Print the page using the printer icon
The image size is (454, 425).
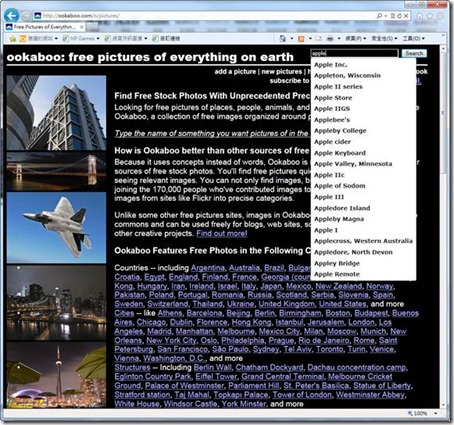(x=330, y=39)
